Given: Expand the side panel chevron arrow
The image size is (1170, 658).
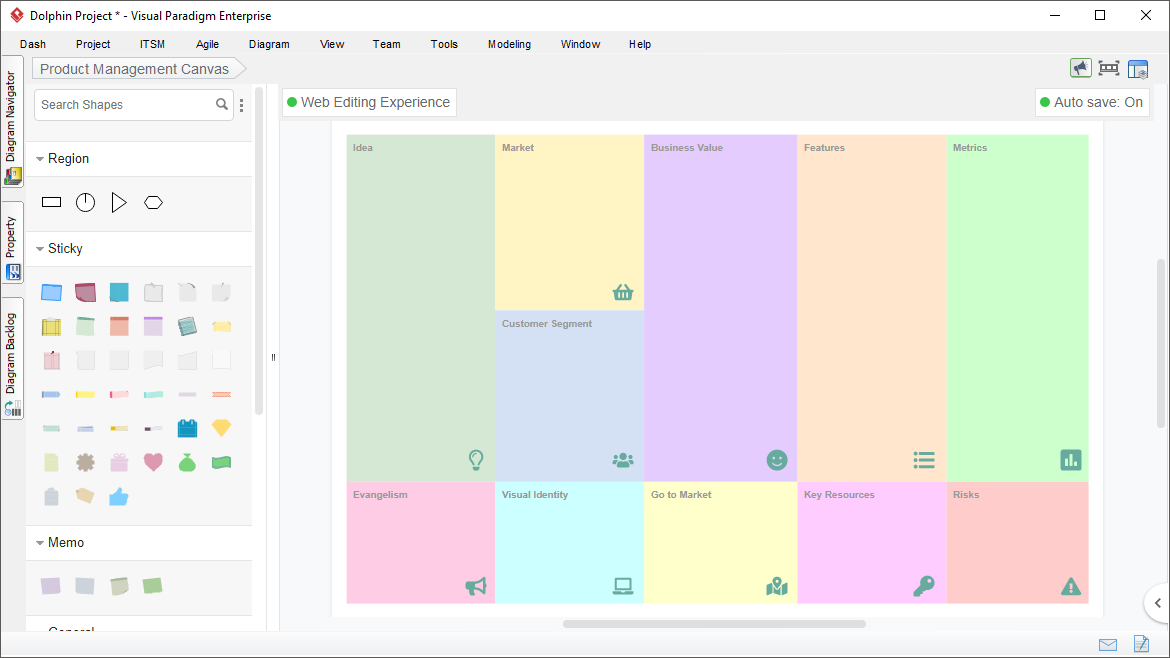Looking at the screenshot, I should [x=1157, y=603].
